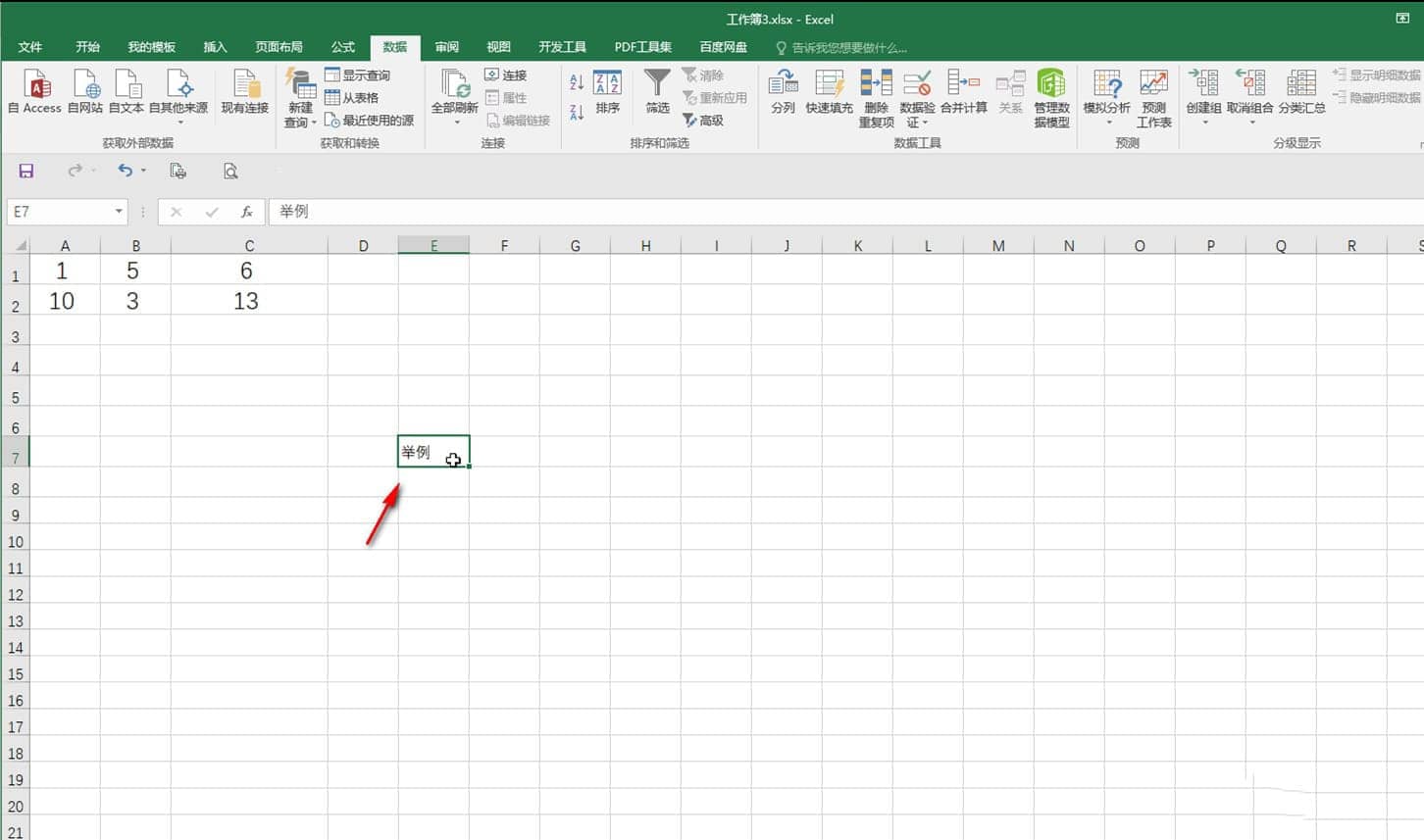Select the column M header
The image size is (1424, 840).
[x=998, y=245]
